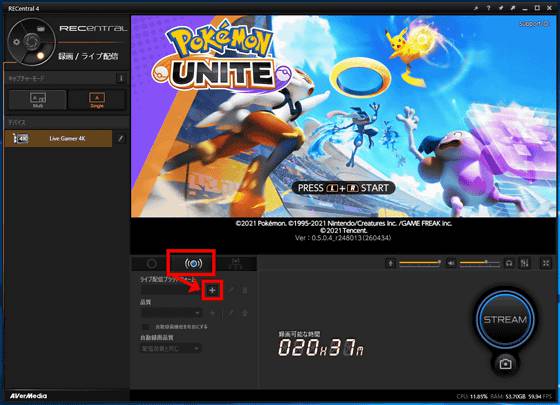This screenshot has width=560, height=405.
Task: Edit the quality profile
Action: coord(231,313)
